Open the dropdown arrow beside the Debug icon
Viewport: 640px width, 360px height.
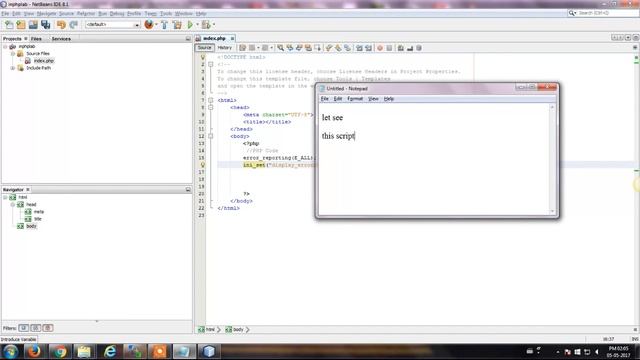click(213, 24)
